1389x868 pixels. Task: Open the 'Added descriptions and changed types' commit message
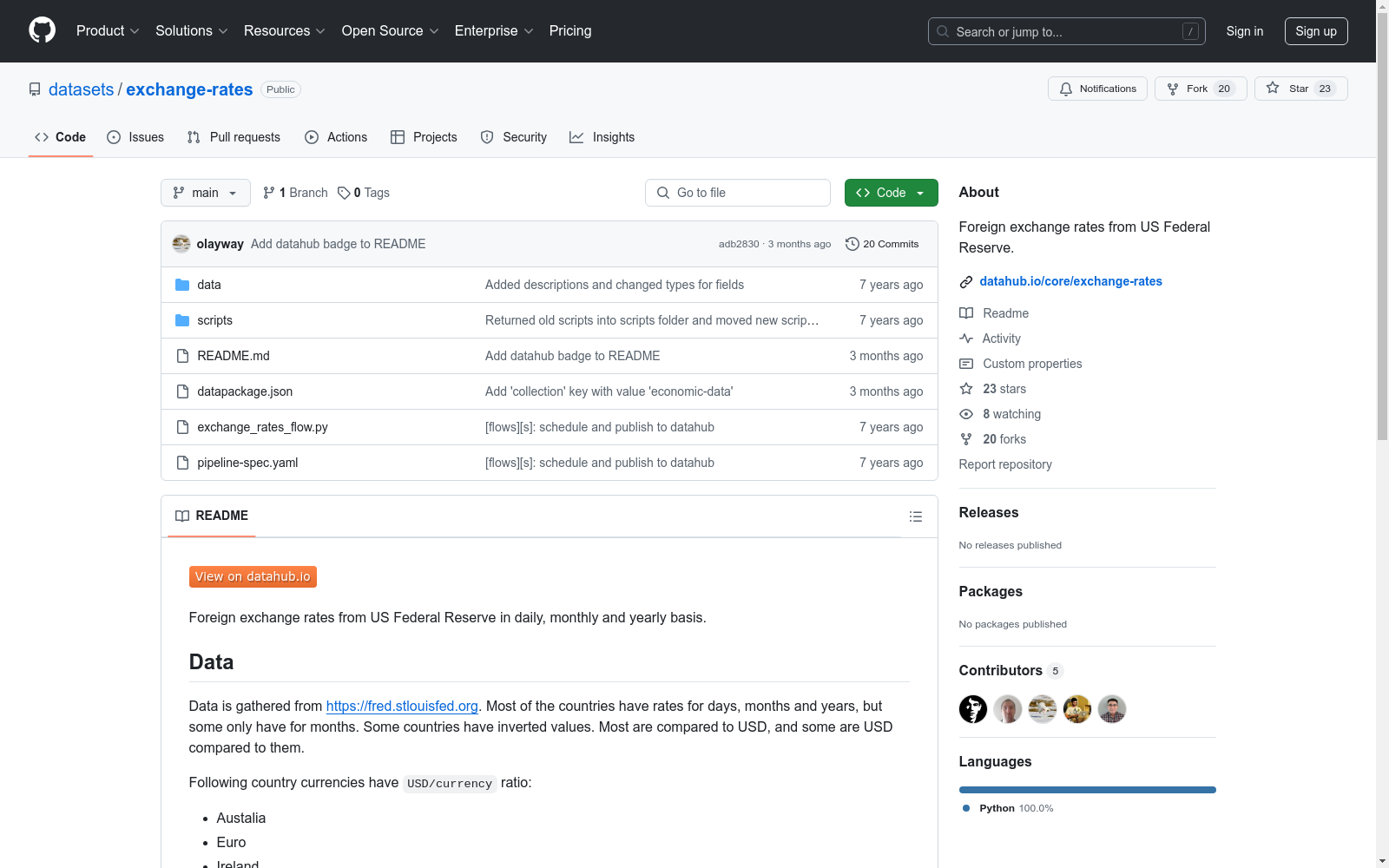click(x=615, y=285)
